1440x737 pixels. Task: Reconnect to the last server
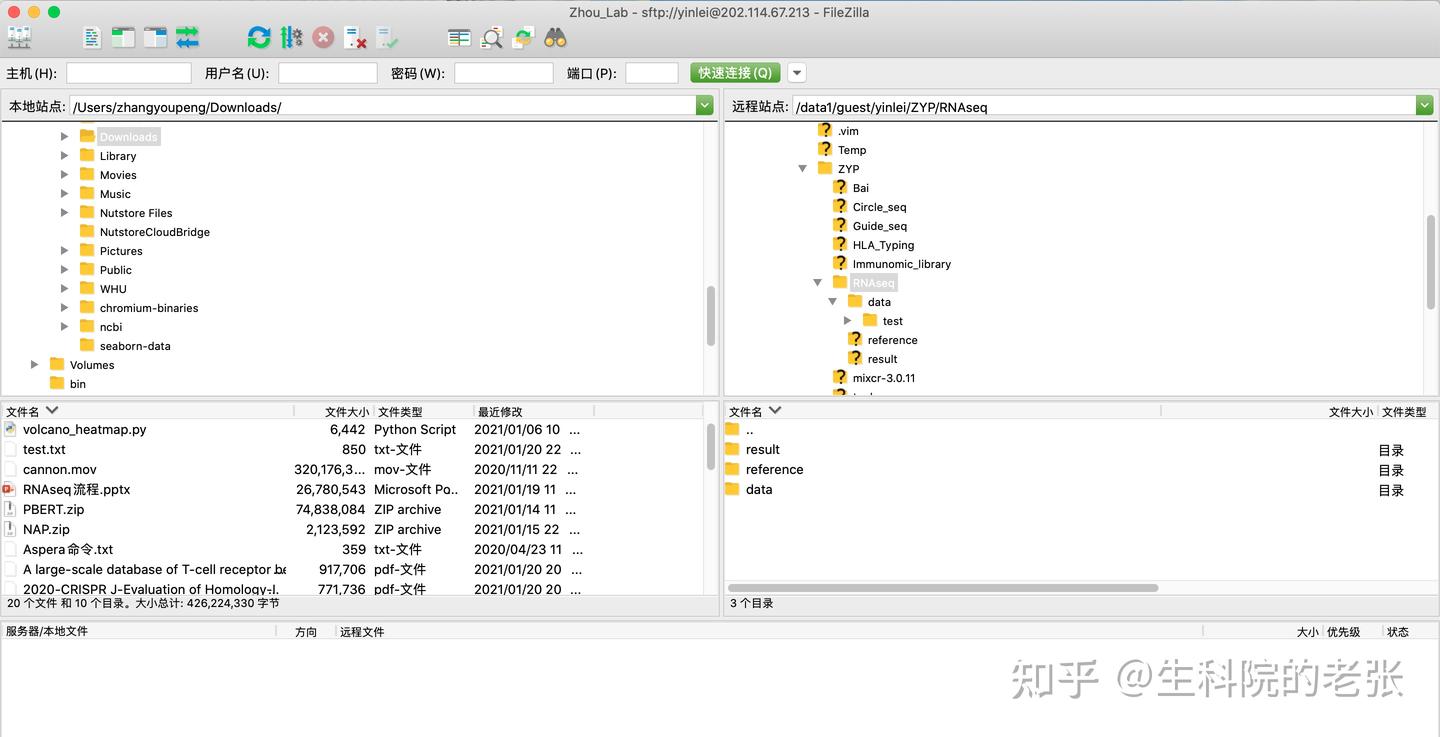click(x=385, y=37)
